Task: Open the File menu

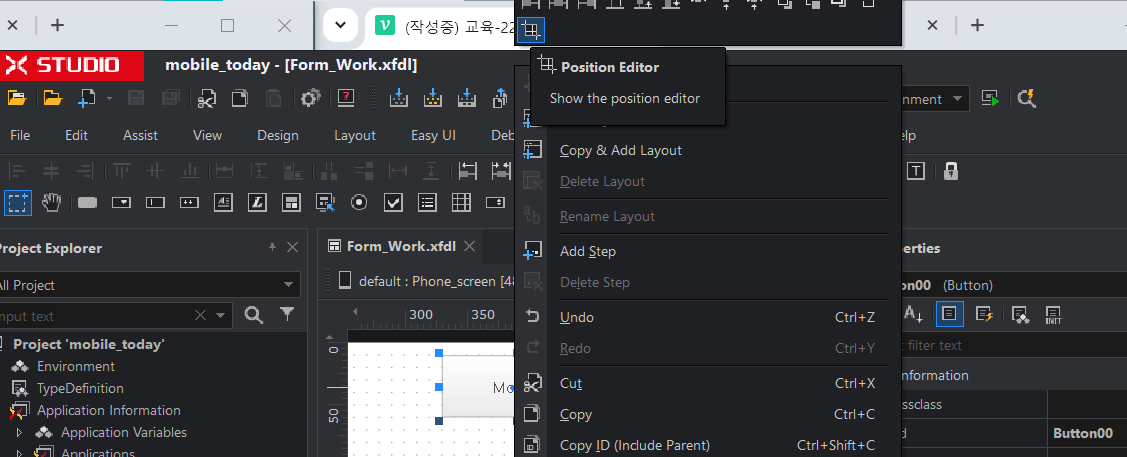Action: (20, 135)
